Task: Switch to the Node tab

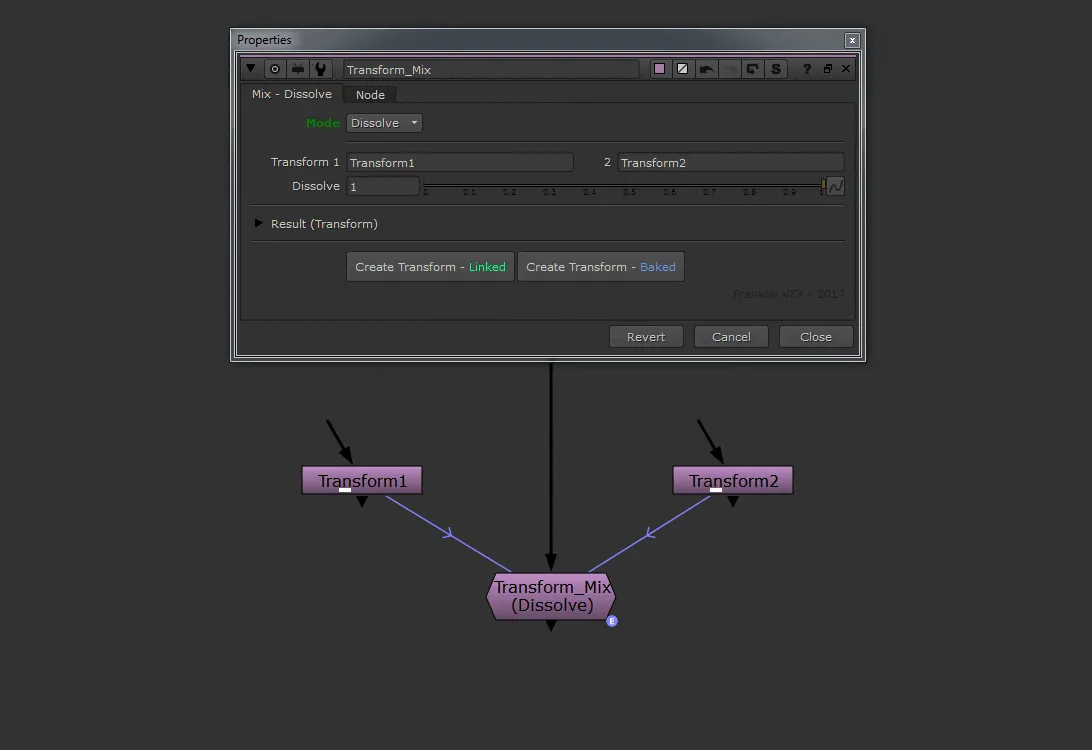Action: tap(369, 94)
